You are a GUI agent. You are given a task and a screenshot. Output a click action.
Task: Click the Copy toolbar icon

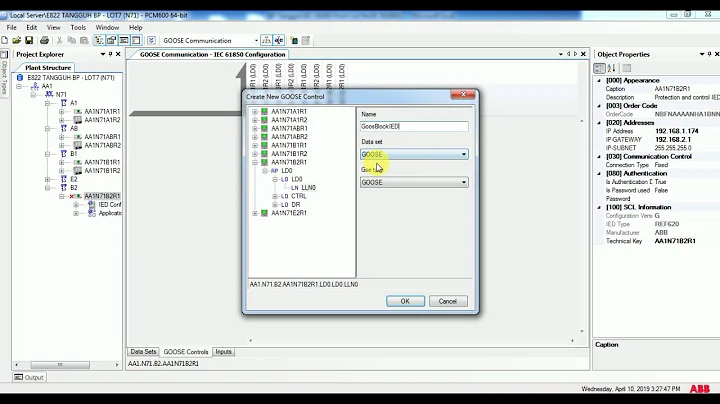pyautogui.click(x=72, y=40)
